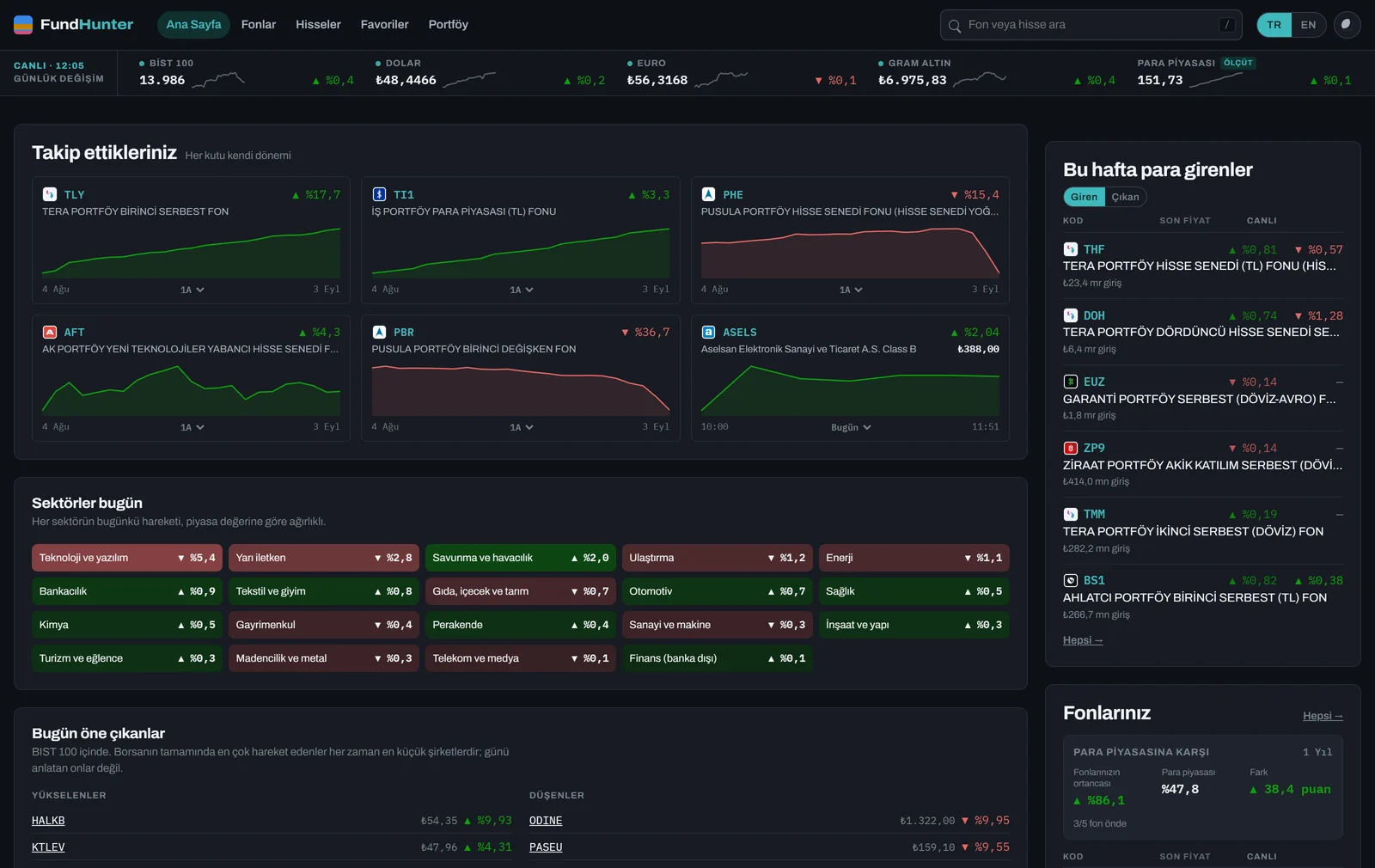Open the Hisseler tab
Screen dimensions: 1375x868
318,25
